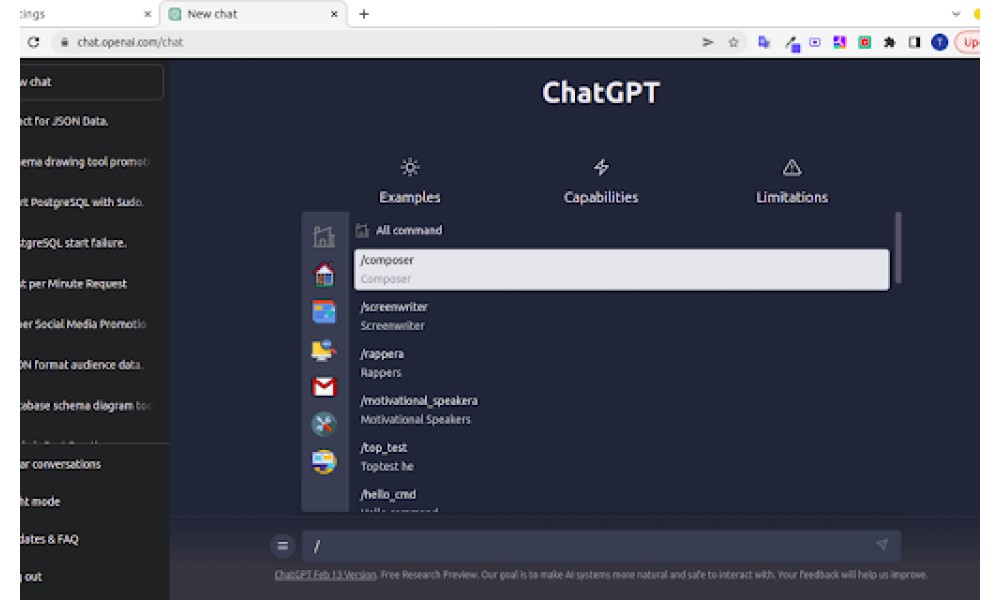Open the command menu button beside the input
Screen dimensions: 1000x600
click(x=283, y=546)
